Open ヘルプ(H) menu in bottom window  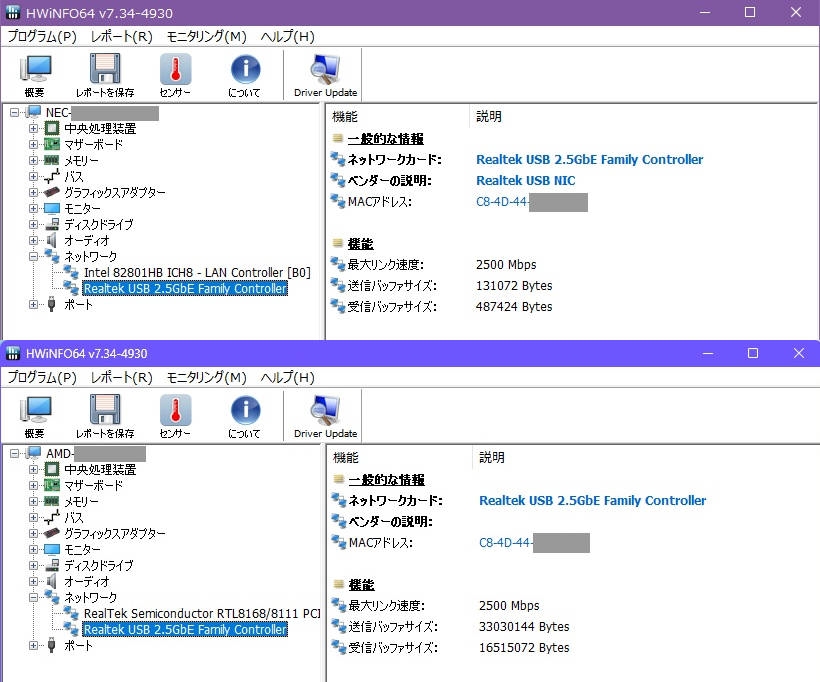288,378
